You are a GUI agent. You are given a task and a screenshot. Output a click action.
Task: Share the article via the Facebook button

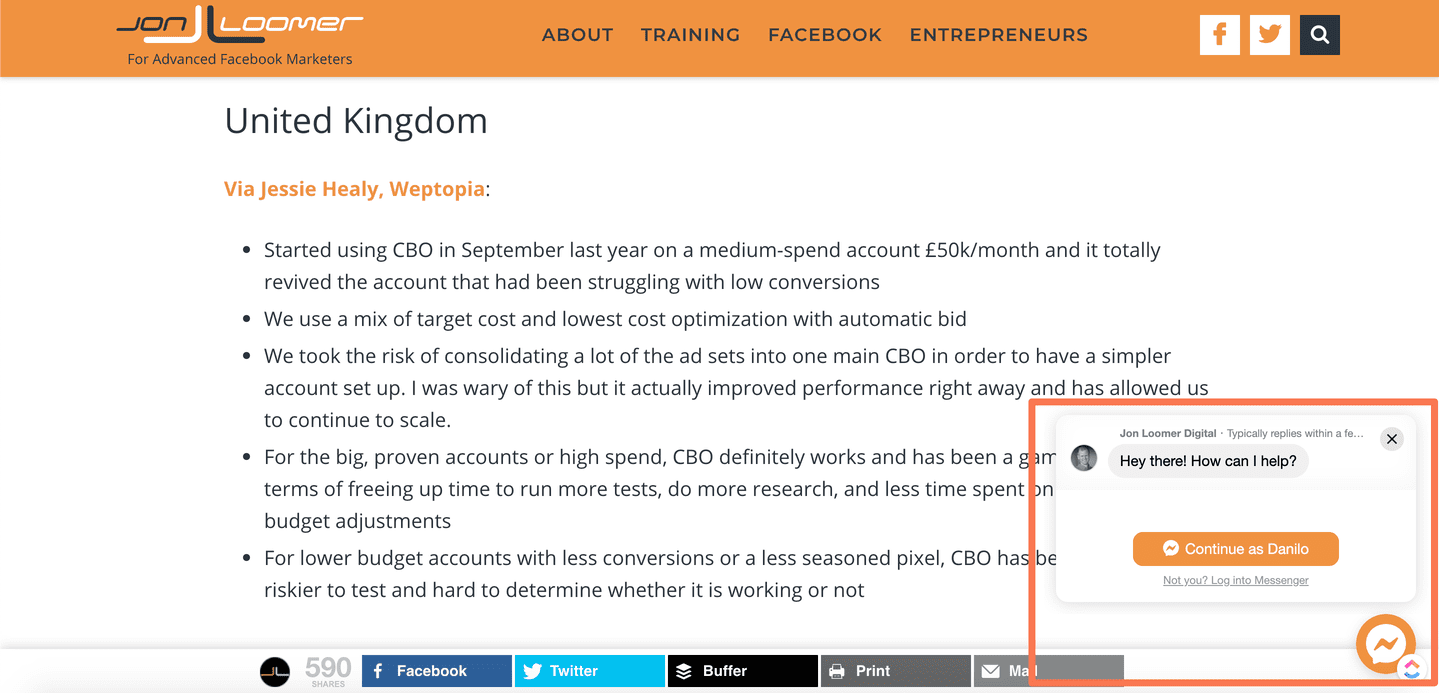tap(437, 671)
